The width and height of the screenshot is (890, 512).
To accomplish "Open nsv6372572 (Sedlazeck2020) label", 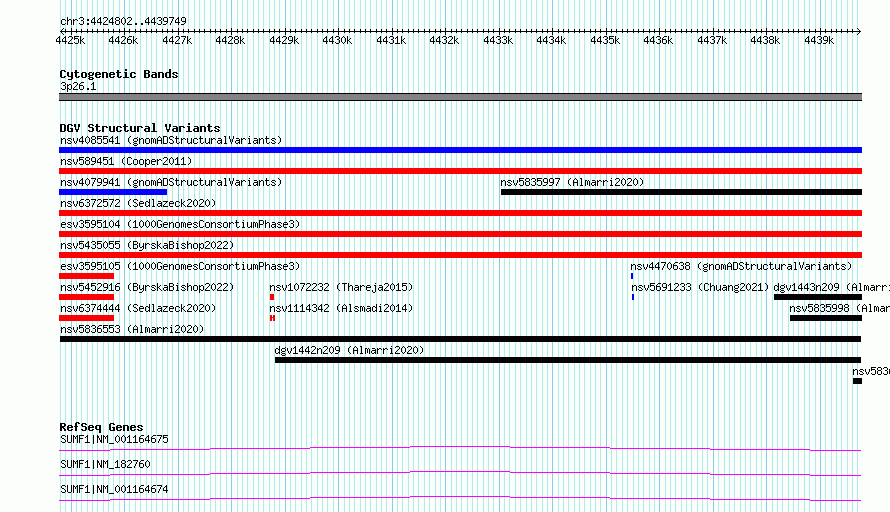I will 138,203.
